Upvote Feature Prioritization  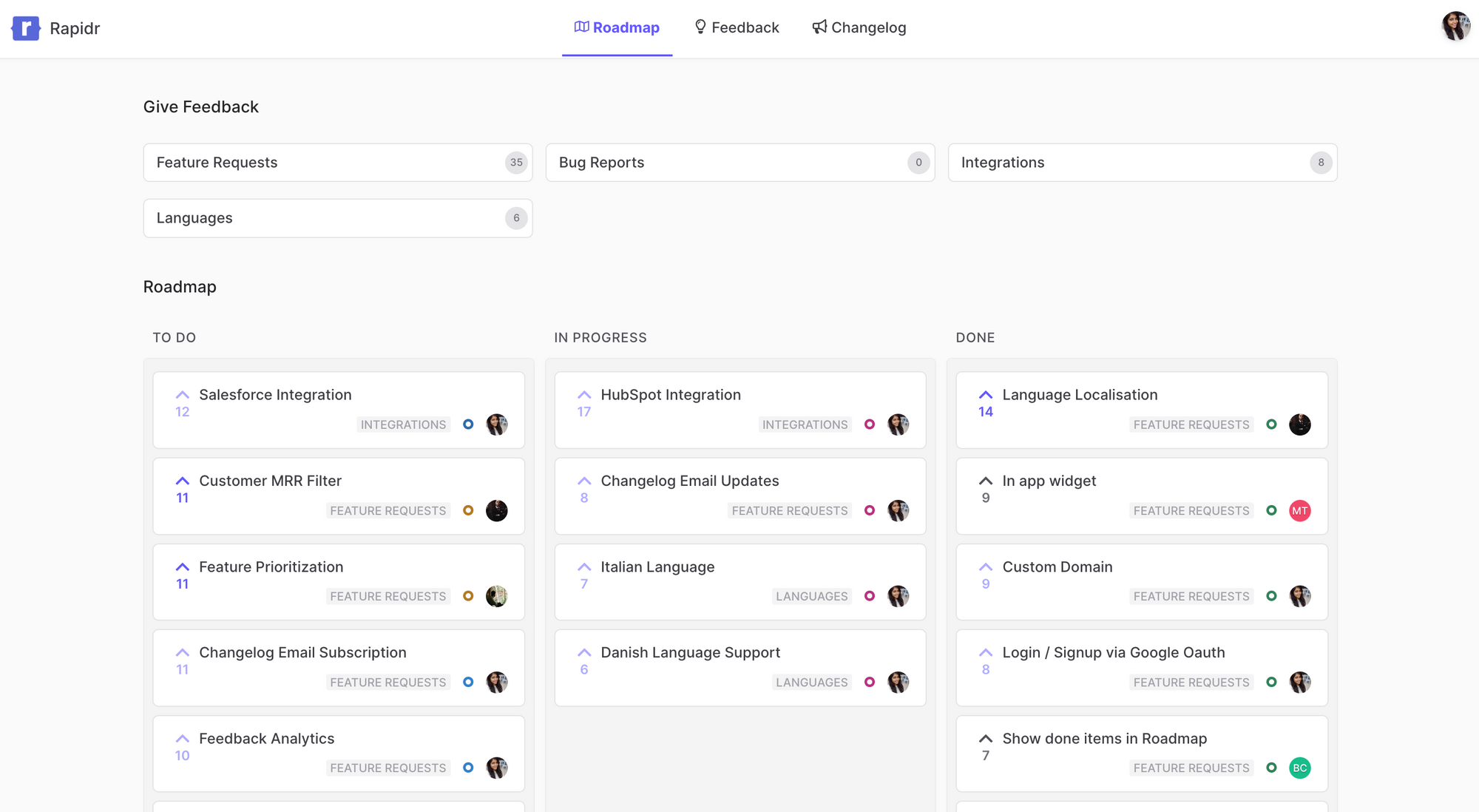click(x=183, y=575)
